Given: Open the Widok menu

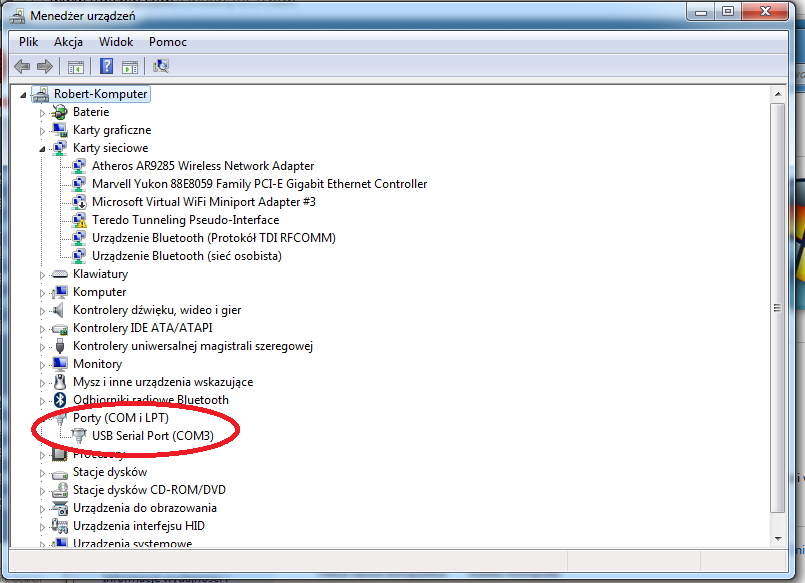Looking at the screenshot, I should coord(116,42).
